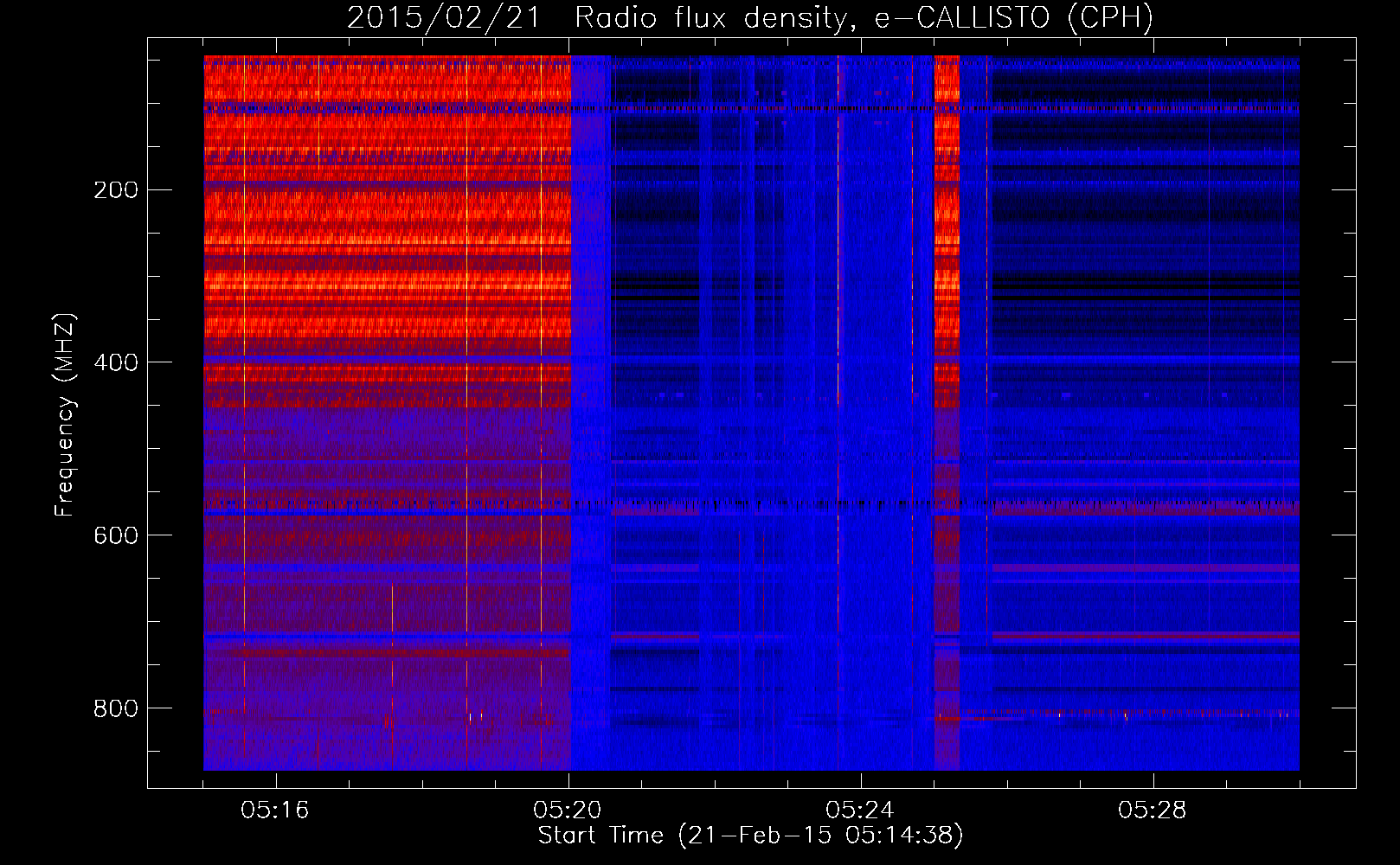
Task: Click the "200" frequency tick label
Action: point(115,189)
